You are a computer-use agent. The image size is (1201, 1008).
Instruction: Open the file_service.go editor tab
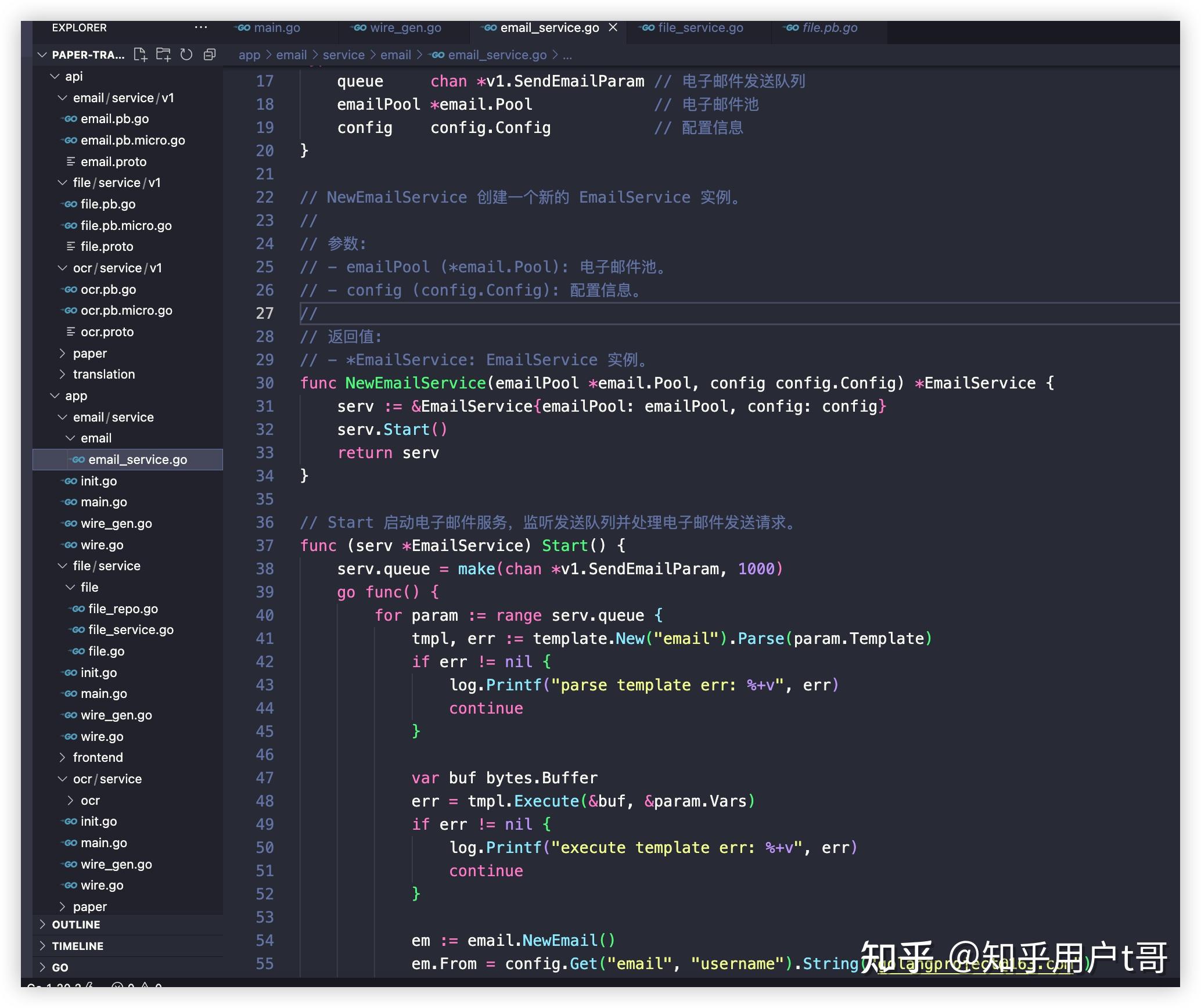(700, 27)
